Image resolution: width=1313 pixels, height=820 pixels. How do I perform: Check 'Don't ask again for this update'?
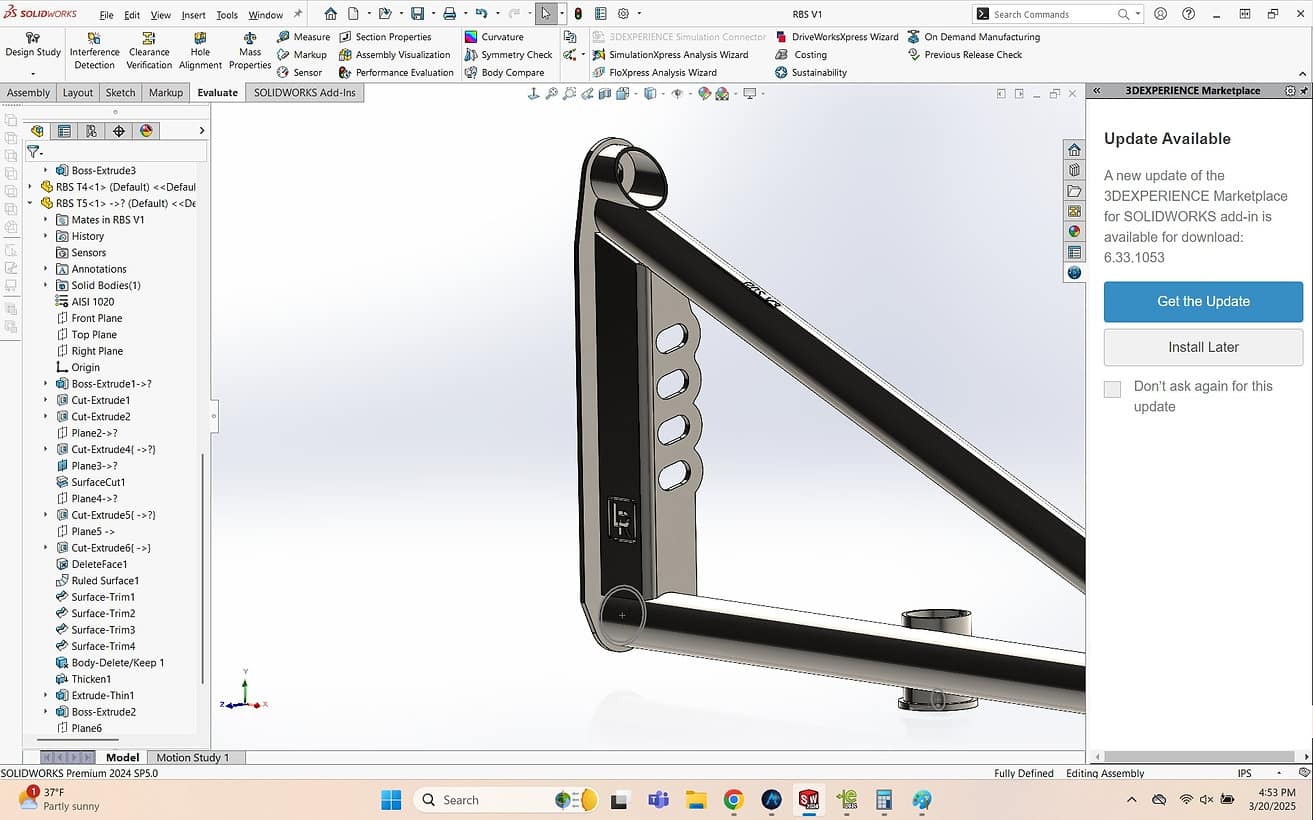point(1112,389)
